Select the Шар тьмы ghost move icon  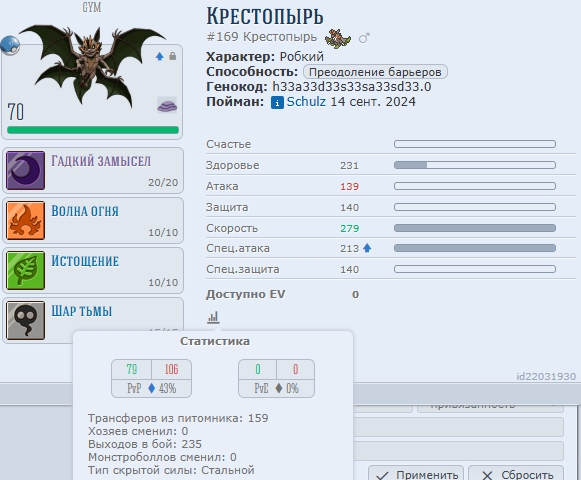(x=26, y=320)
